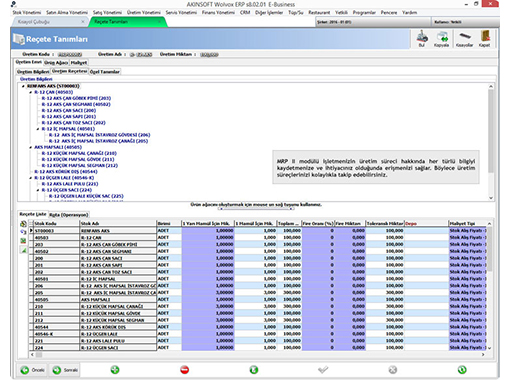Collapse the R-12 ÇAN (40503) tree node
510x380 pixels.
point(31,92)
